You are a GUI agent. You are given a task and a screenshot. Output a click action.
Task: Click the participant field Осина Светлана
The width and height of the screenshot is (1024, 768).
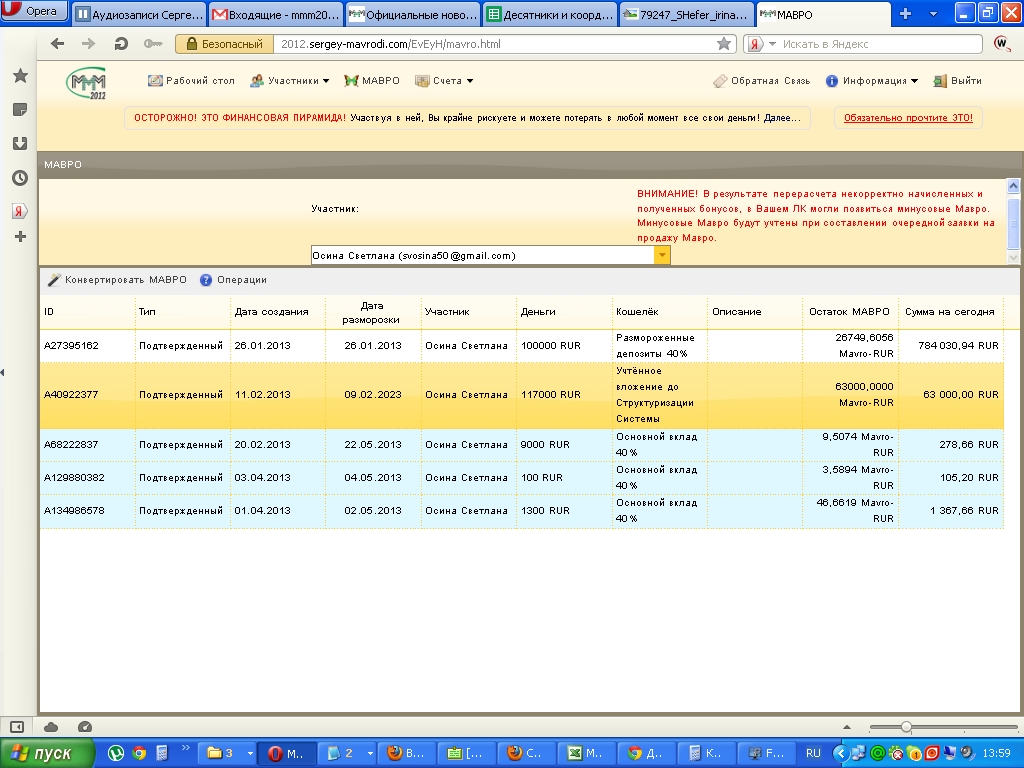[483, 255]
